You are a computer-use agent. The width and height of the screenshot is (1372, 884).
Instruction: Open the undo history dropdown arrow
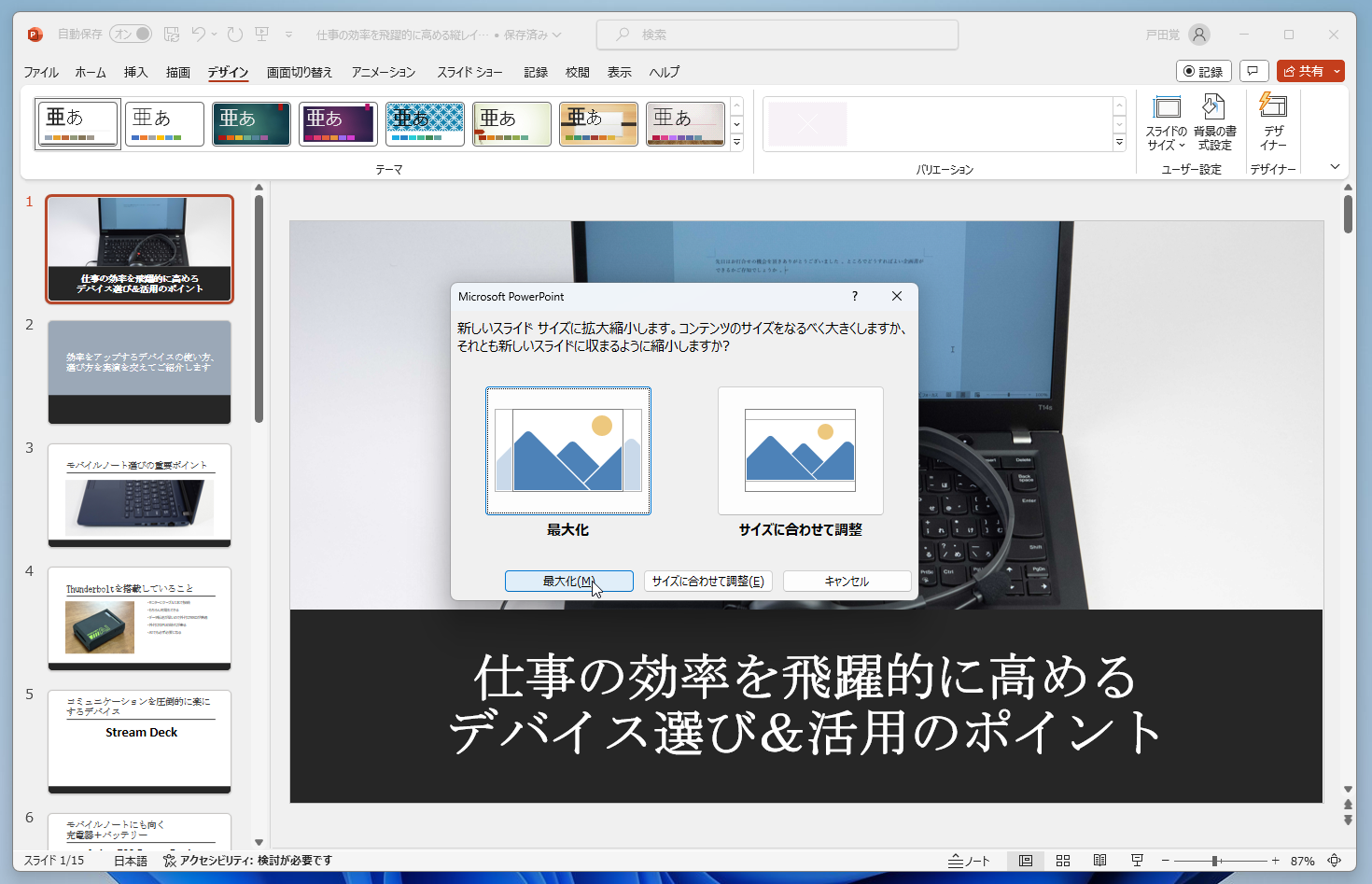[214, 35]
